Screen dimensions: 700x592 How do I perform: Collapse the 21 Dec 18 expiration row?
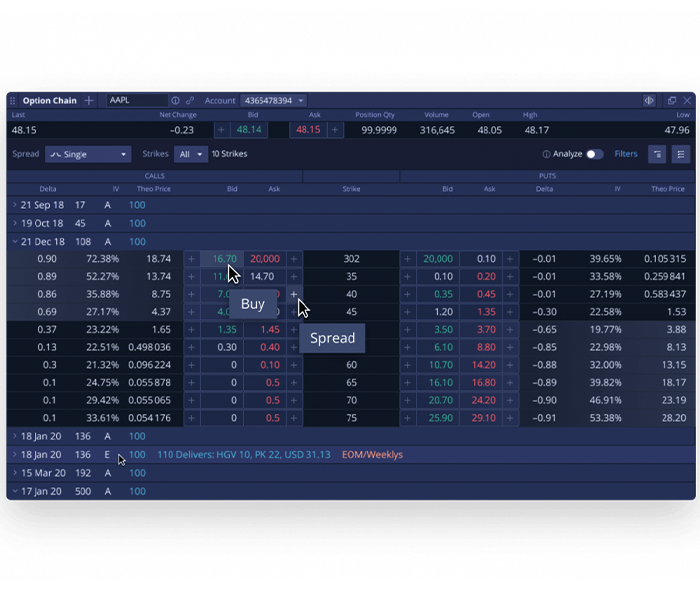coord(15,241)
